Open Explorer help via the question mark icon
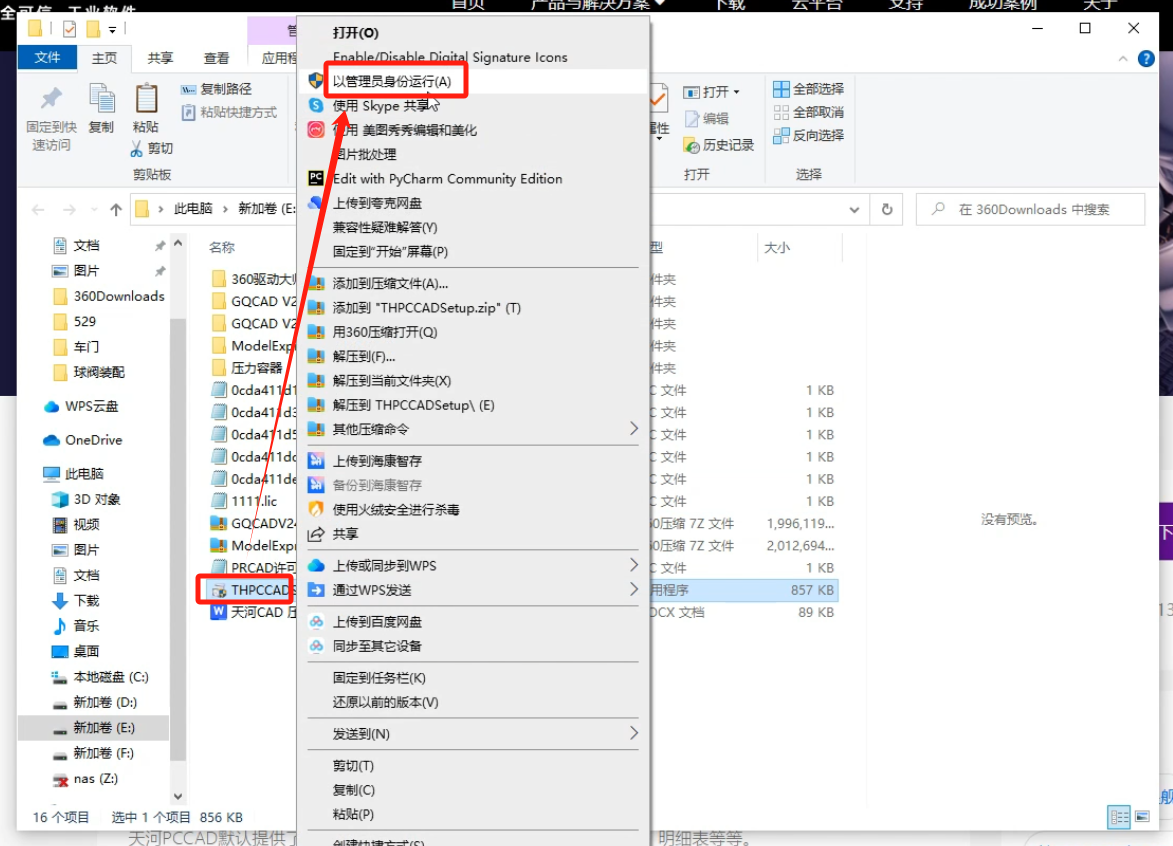 1145,58
